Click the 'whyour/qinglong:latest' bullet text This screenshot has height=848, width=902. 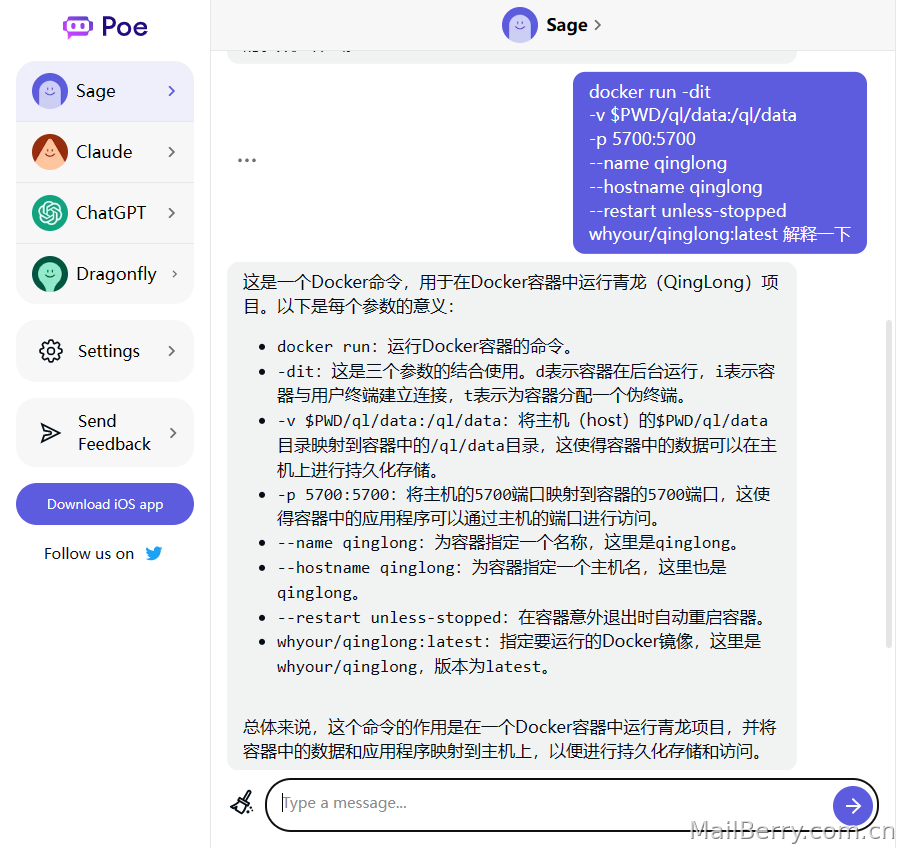pyautogui.click(x=519, y=654)
